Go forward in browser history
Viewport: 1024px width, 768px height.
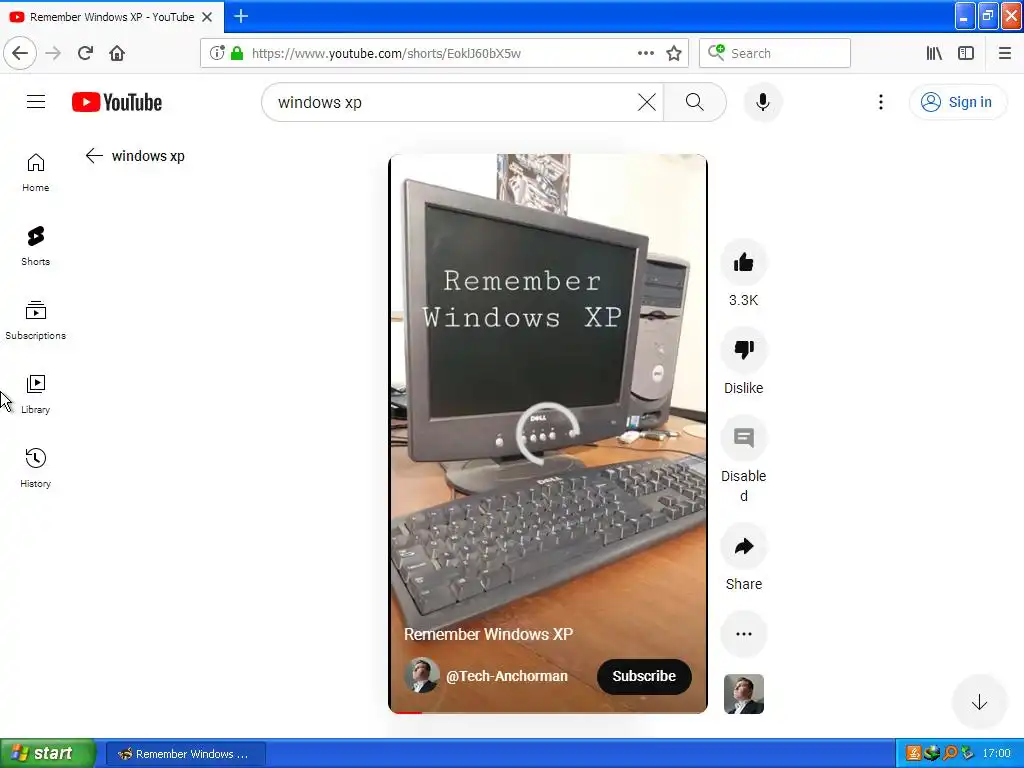point(53,53)
